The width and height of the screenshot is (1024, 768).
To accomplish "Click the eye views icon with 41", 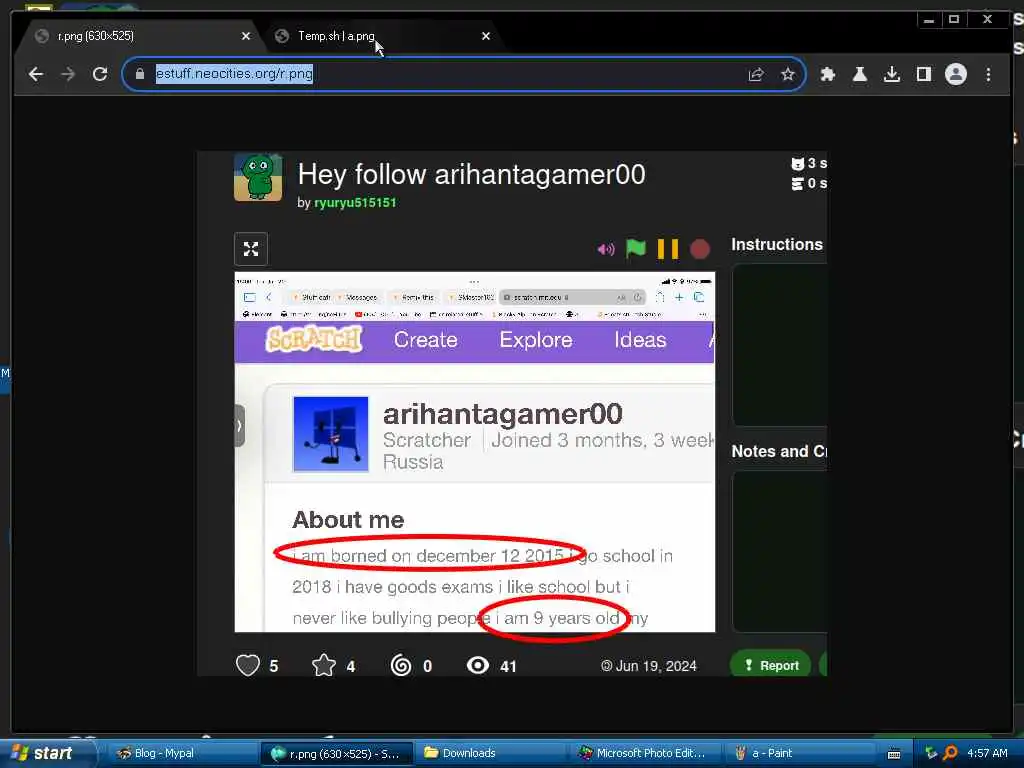I will click(478, 665).
